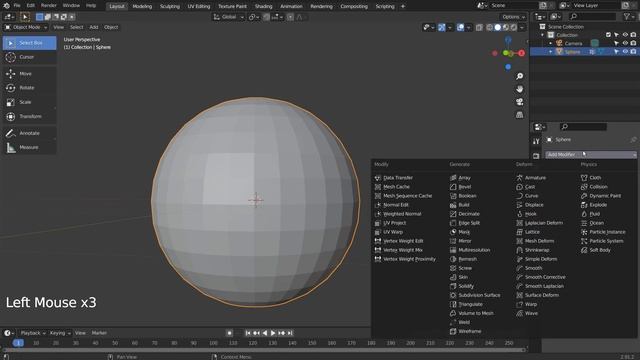Collapse the Collection in outliner
This screenshot has height=360, width=640.
coord(542,35)
